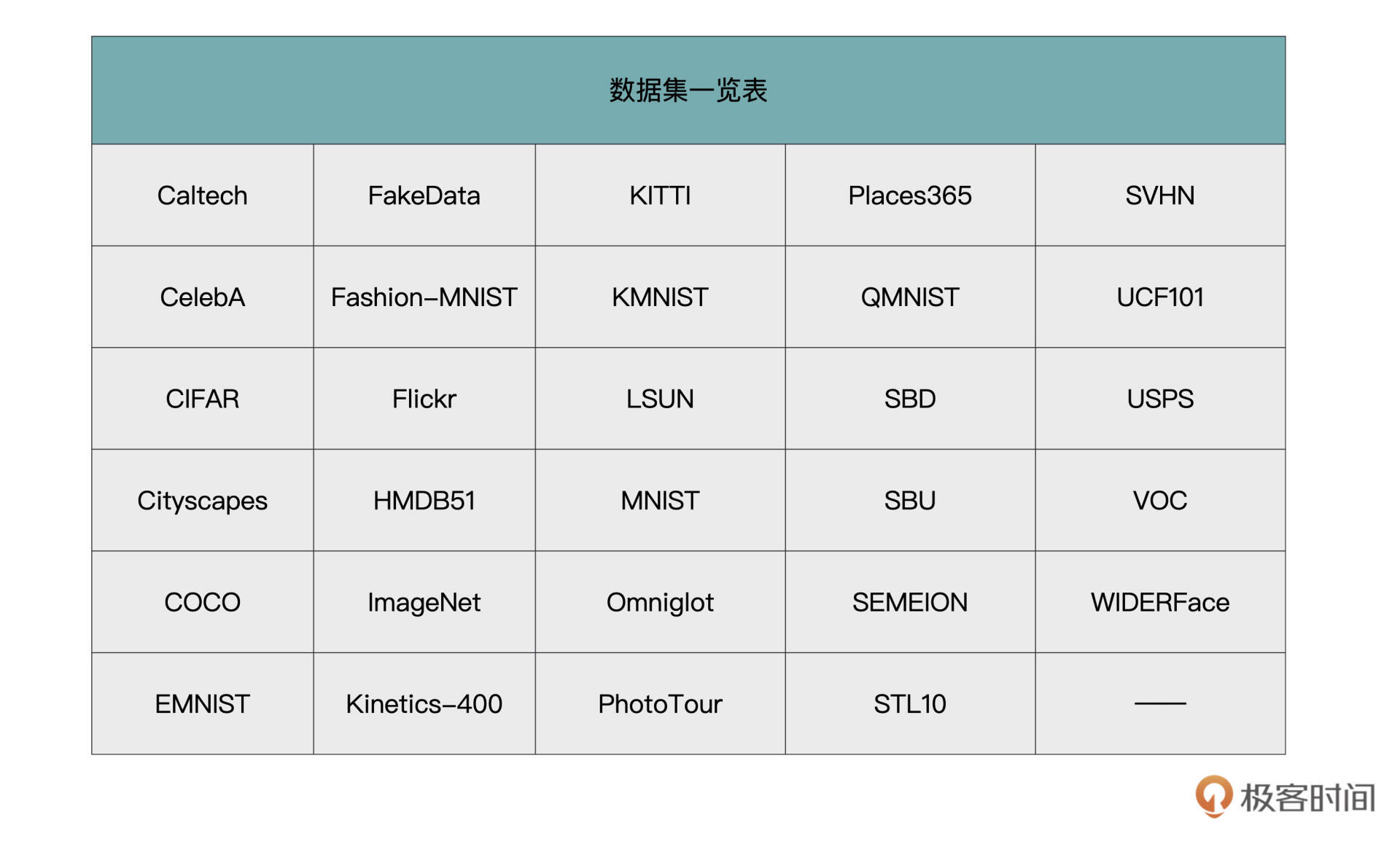
Task: Click the 极客时间 logo icon
Action: click(1213, 796)
